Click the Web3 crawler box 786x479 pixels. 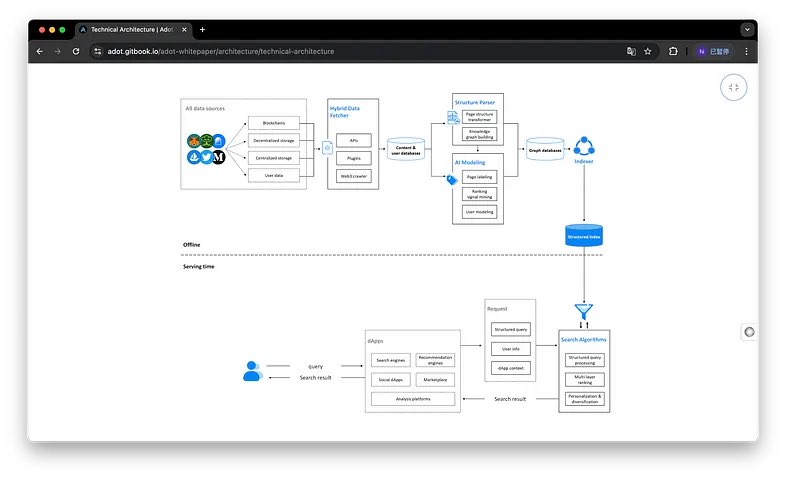point(354,176)
